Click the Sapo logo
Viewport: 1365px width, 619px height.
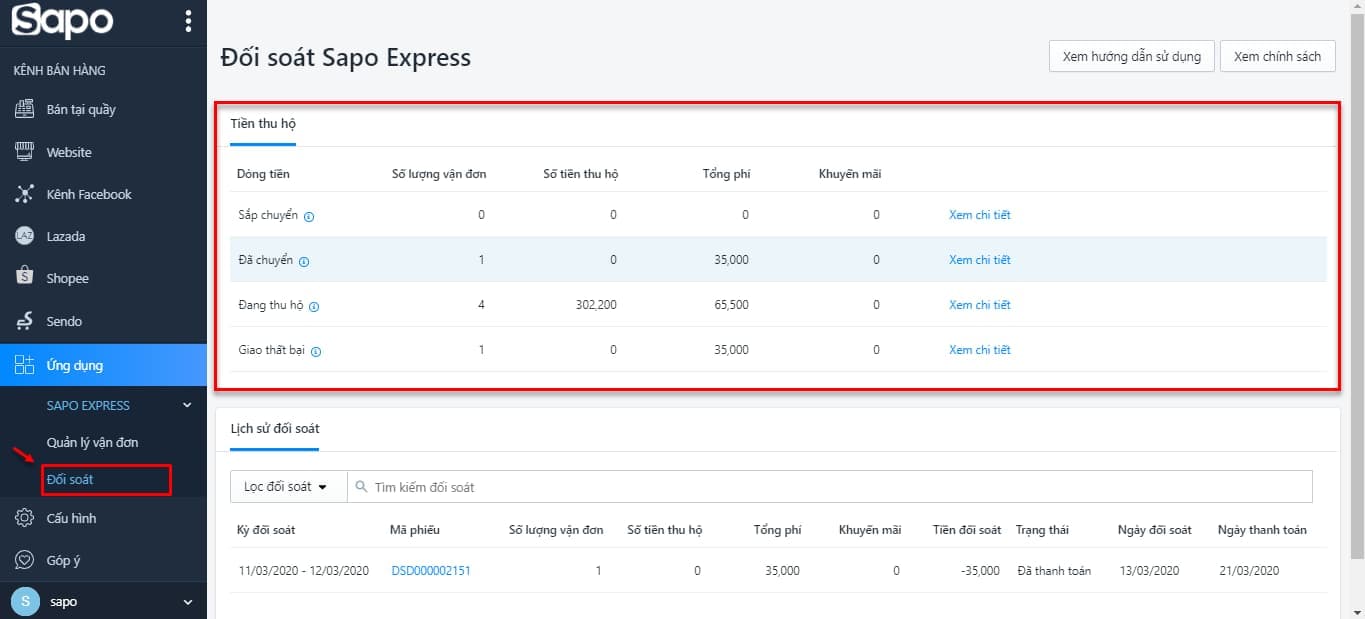[x=62, y=21]
